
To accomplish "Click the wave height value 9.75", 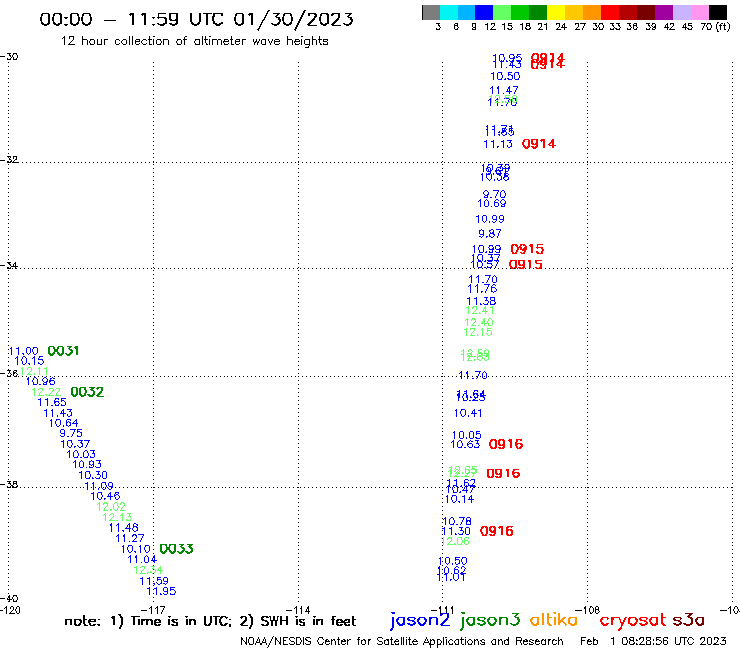I will [x=71, y=433].
